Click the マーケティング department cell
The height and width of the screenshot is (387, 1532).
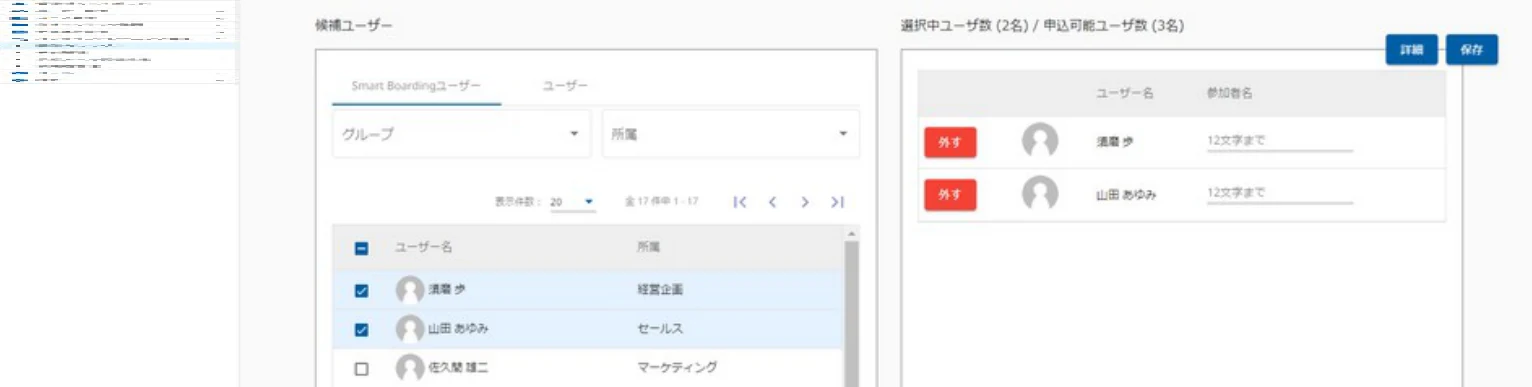678,368
